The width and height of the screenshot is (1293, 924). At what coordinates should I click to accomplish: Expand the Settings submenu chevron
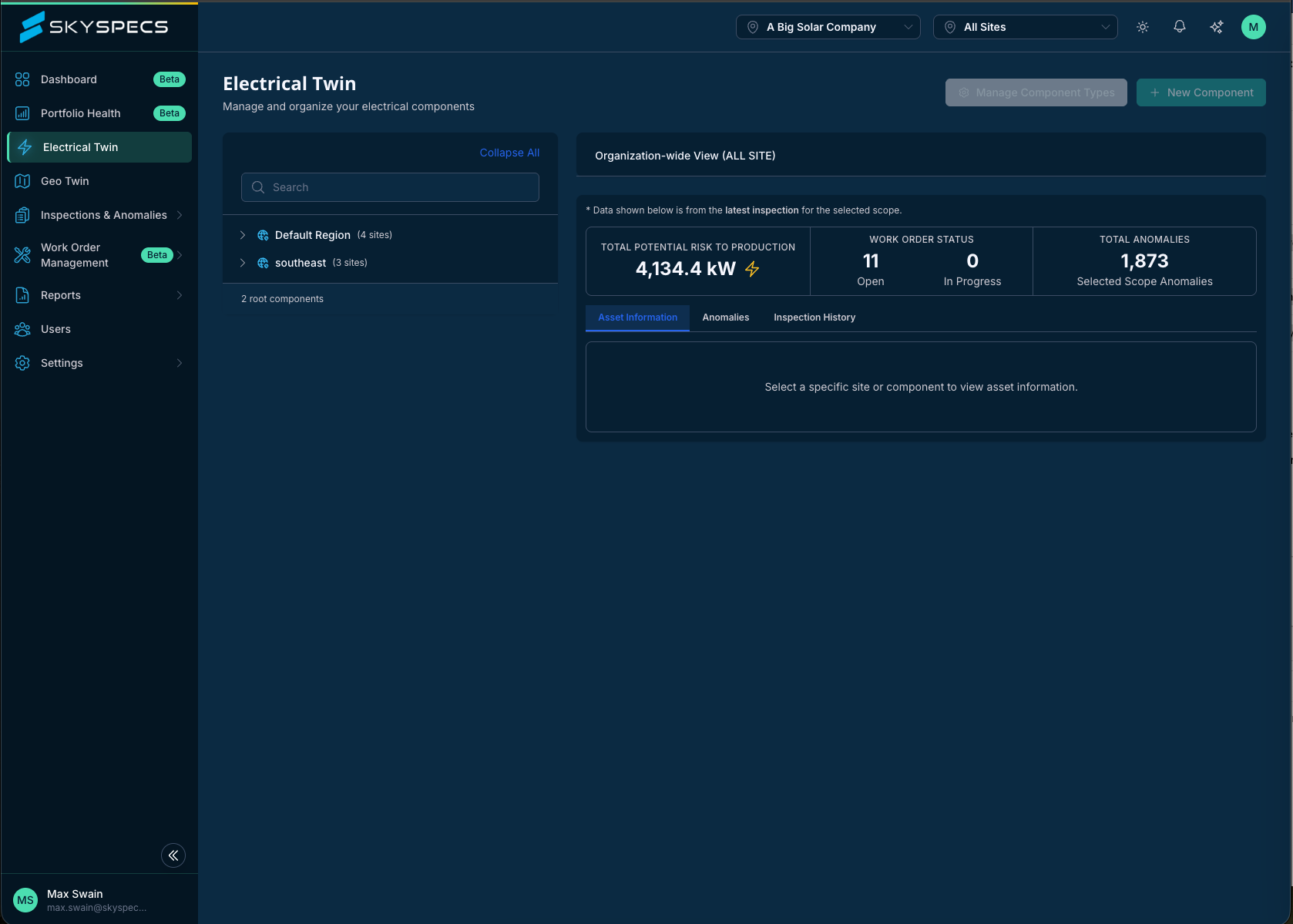[x=180, y=363]
